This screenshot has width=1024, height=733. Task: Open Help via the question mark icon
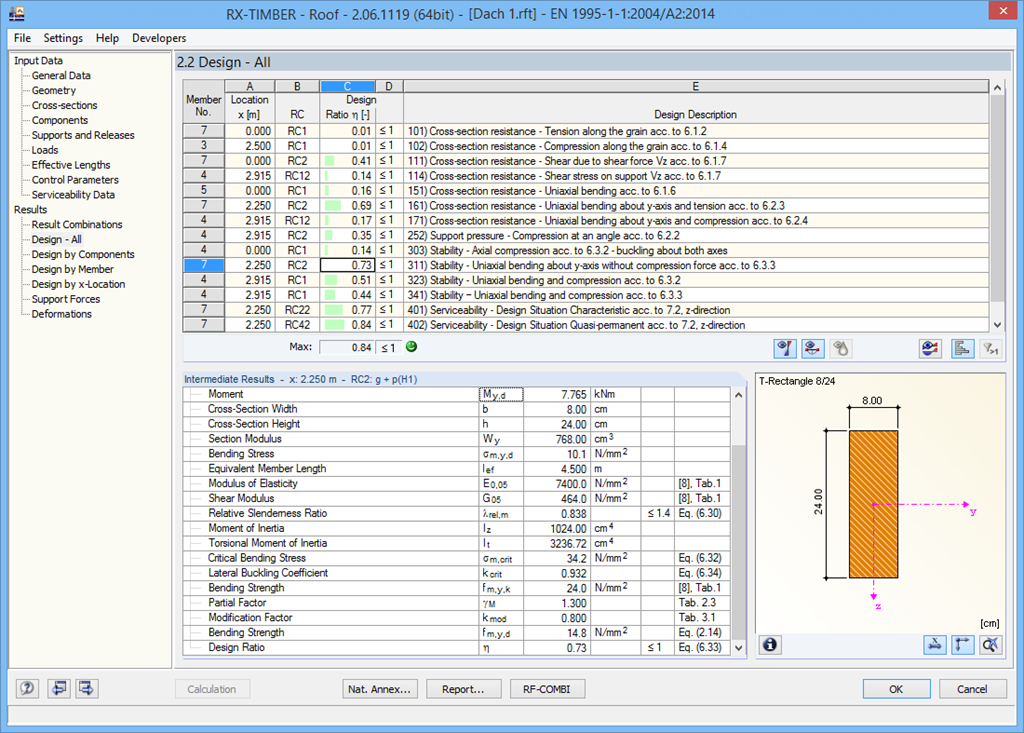pos(27,689)
